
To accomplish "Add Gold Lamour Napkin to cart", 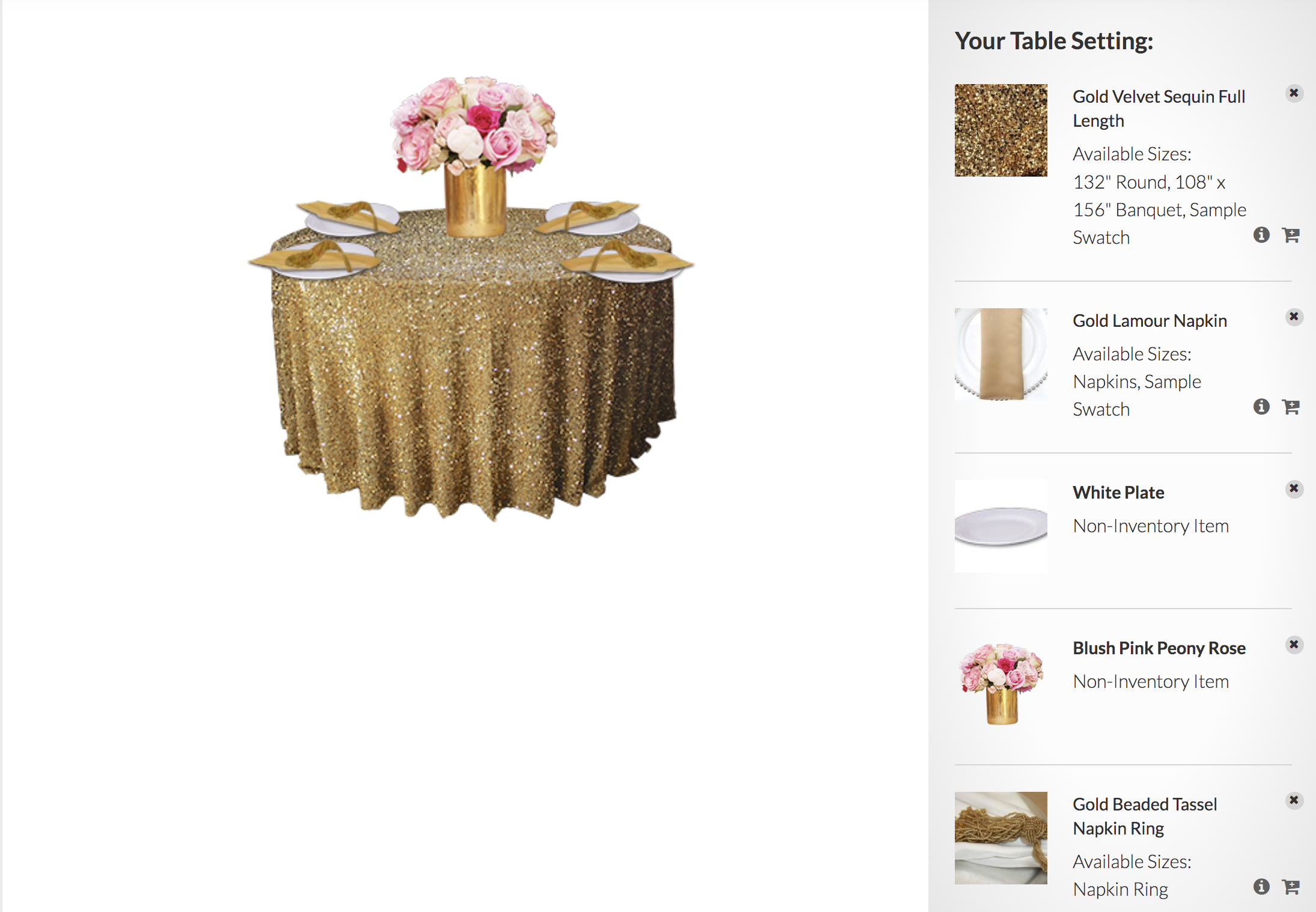I will 1291,407.
